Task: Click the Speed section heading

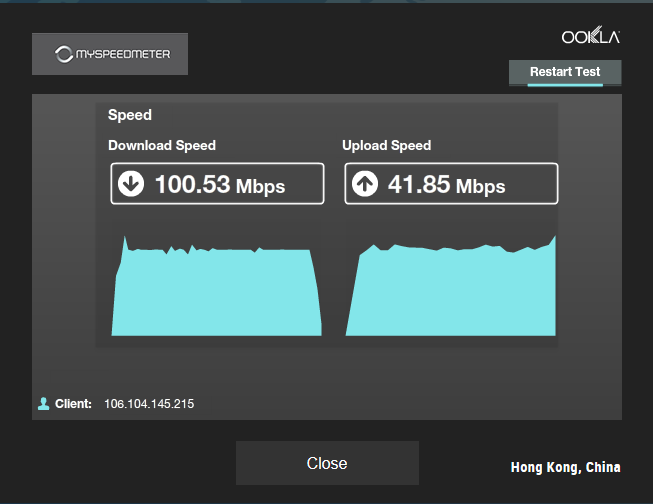Action: (130, 115)
